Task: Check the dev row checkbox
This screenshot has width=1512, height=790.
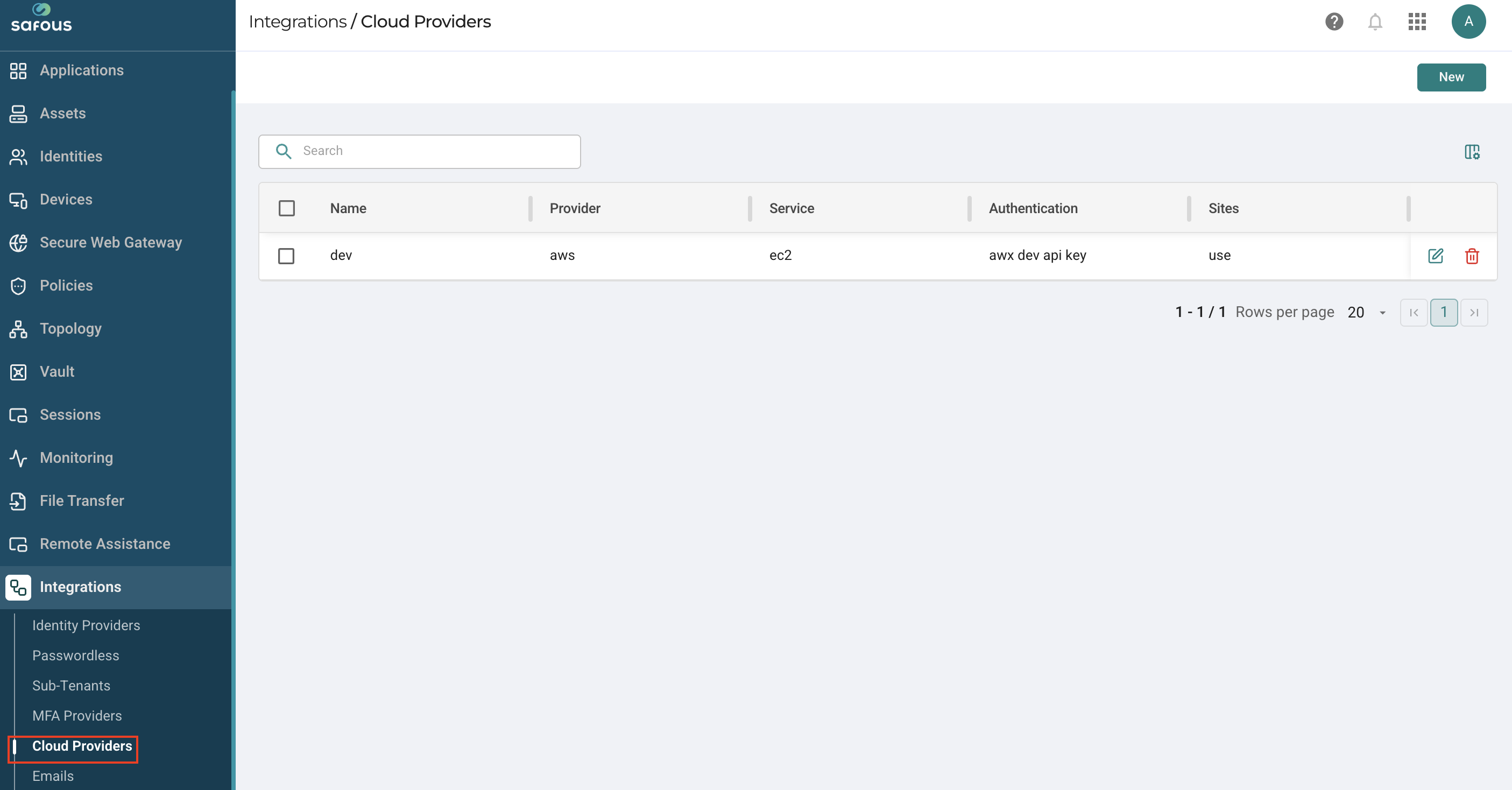Action: 286,256
